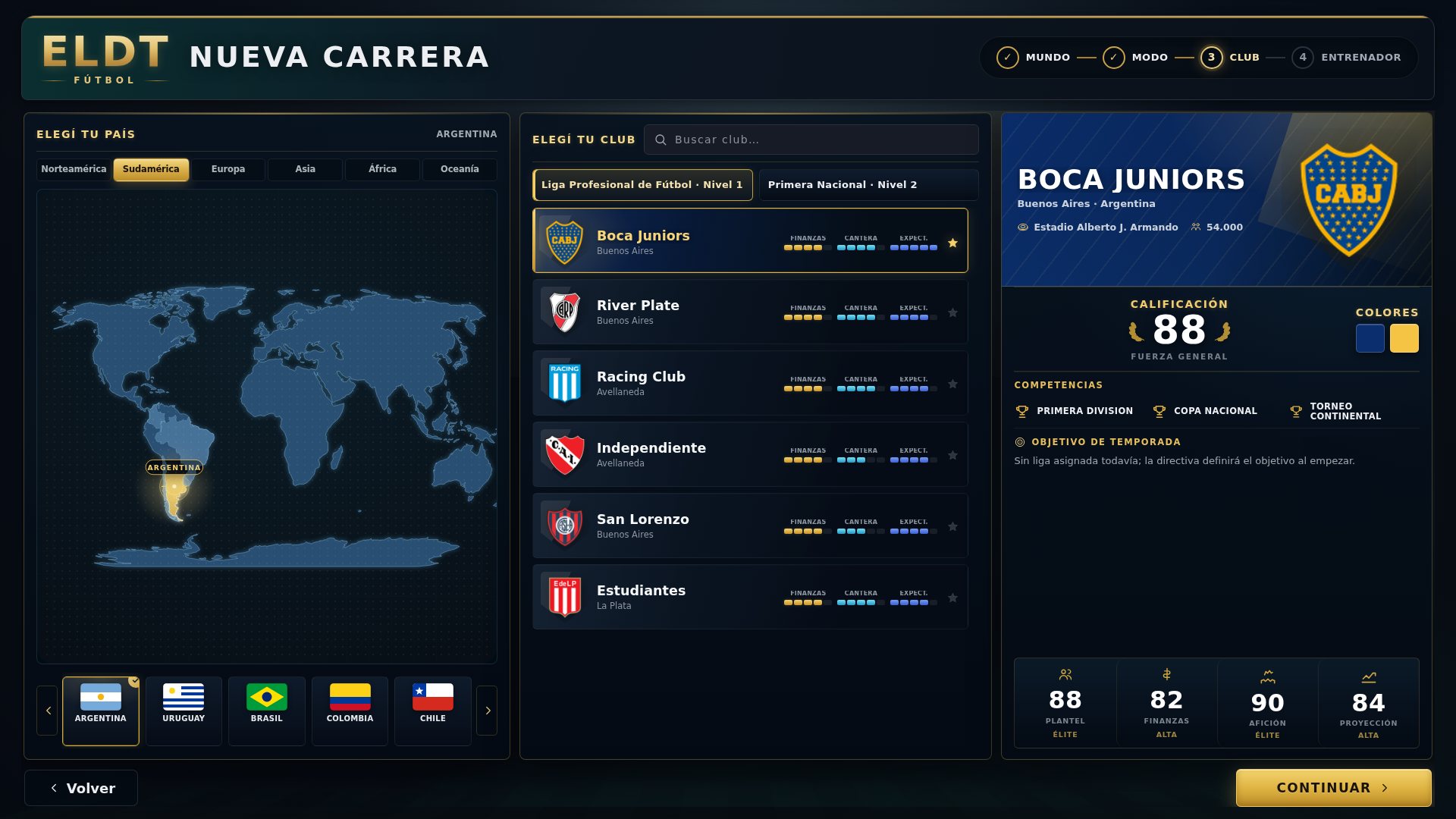Click the Objetivo de Temporada target icon

[1020, 442]
